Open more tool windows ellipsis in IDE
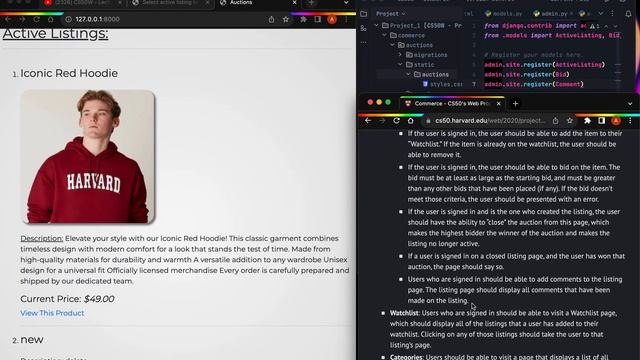640x360 pixels. 364,42
